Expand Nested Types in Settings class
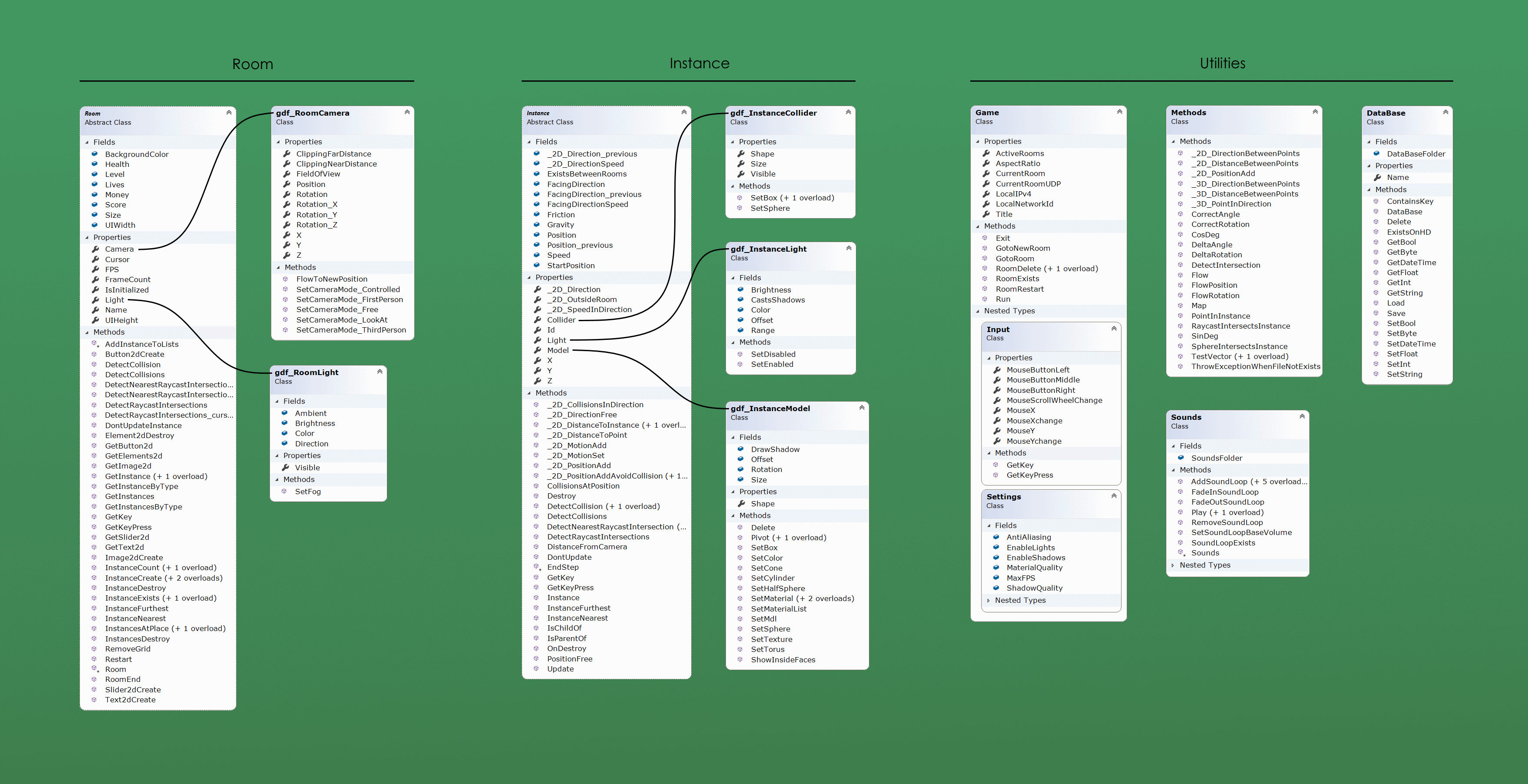Viewport: 1528px width, 784px height. (x=988, y=600)
